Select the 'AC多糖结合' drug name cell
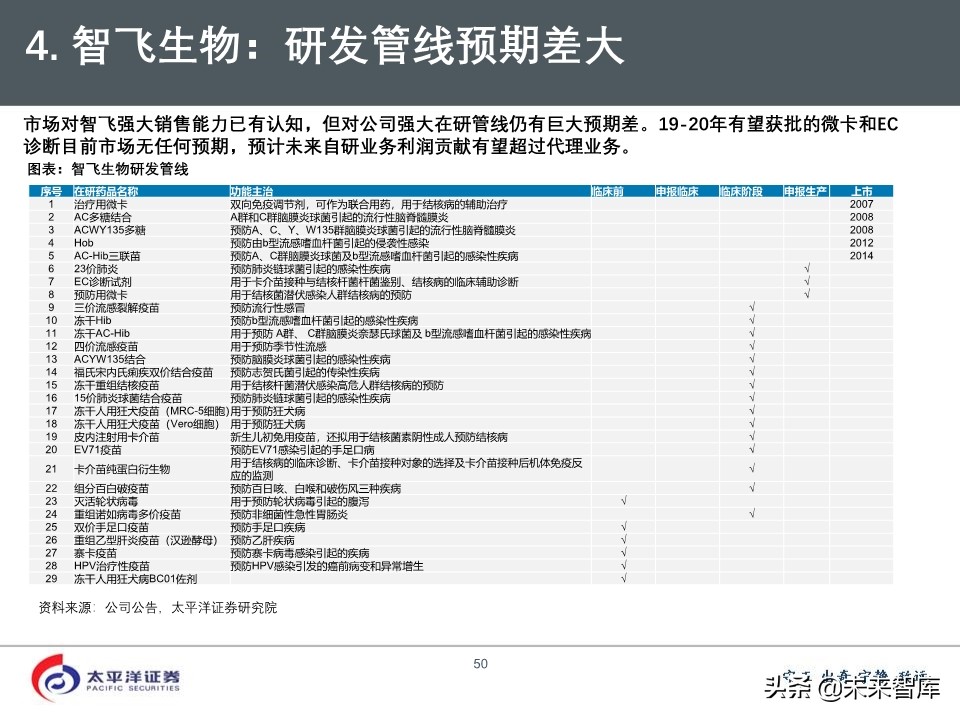 102,217
